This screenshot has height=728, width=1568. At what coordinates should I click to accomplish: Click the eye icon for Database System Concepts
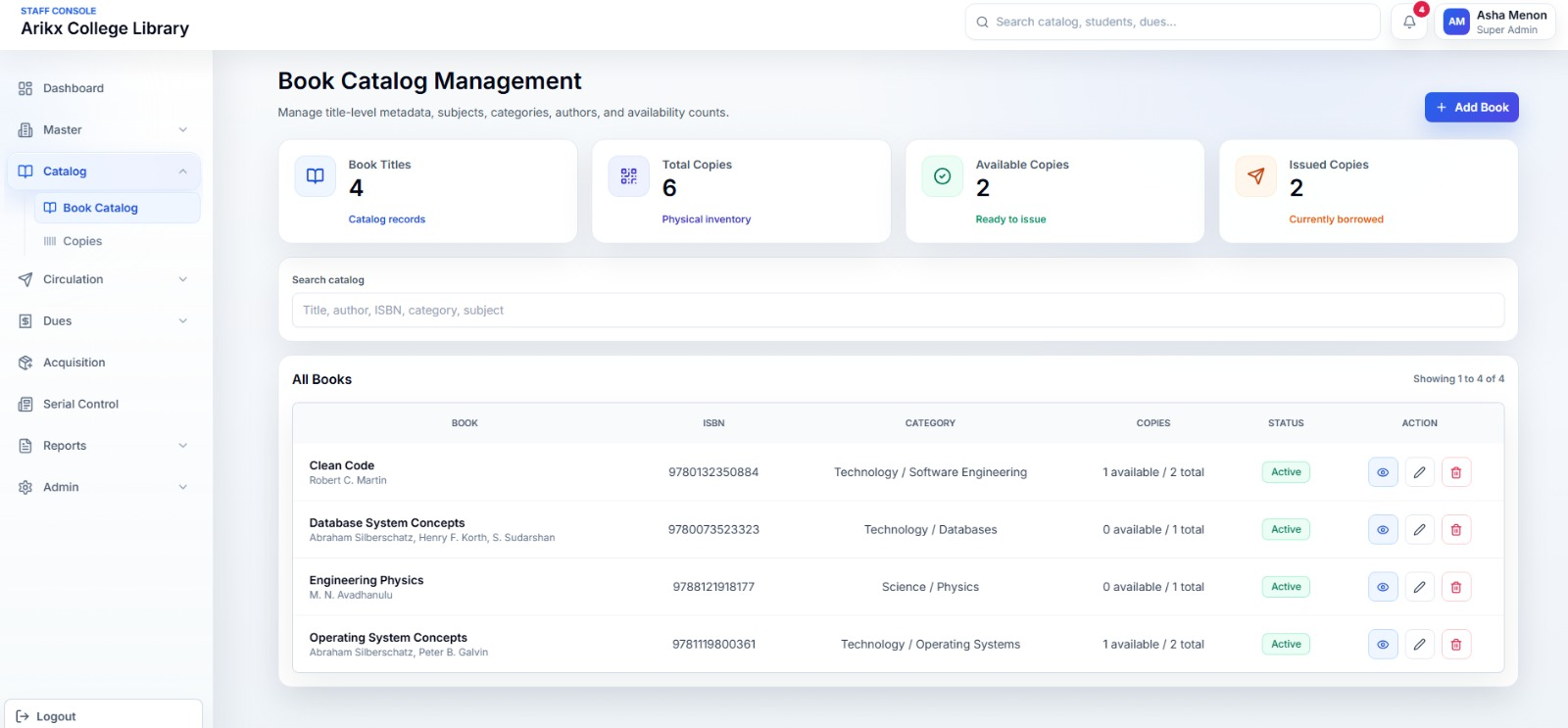1383,530
